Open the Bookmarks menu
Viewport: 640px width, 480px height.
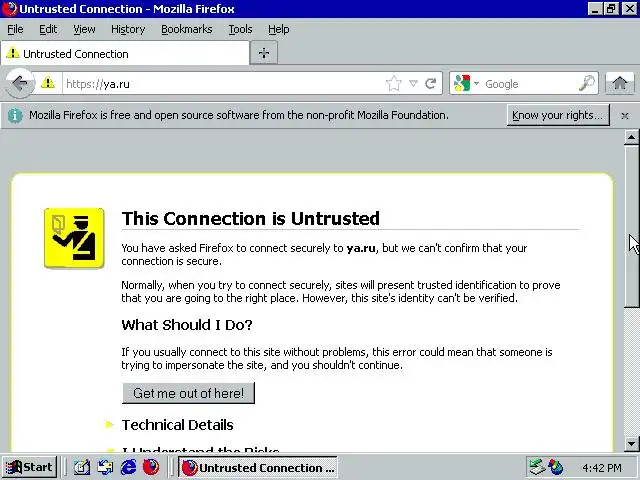point(187,29)
